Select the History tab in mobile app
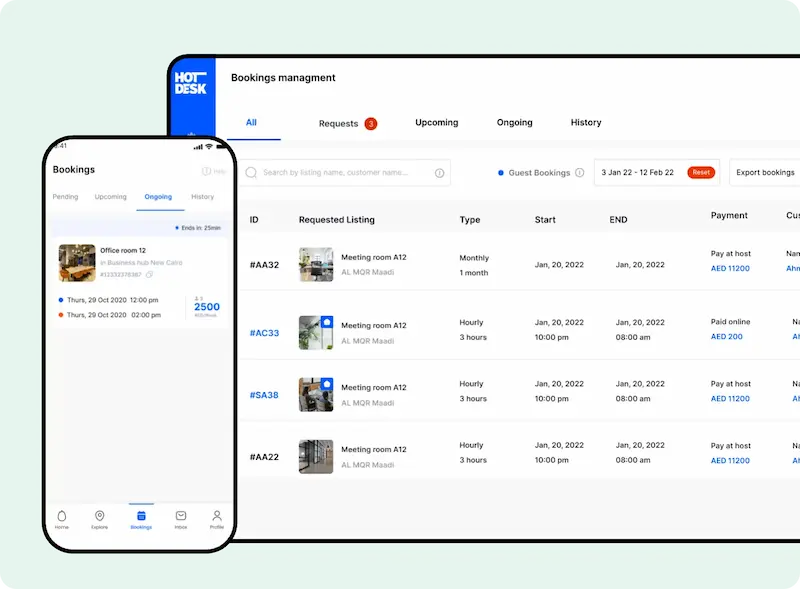800x589 pixels. 202,197
